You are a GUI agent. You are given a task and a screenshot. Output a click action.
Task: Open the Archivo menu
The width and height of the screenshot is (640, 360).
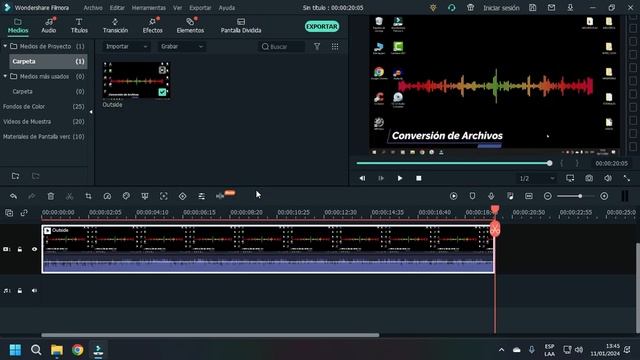[93, 8]
